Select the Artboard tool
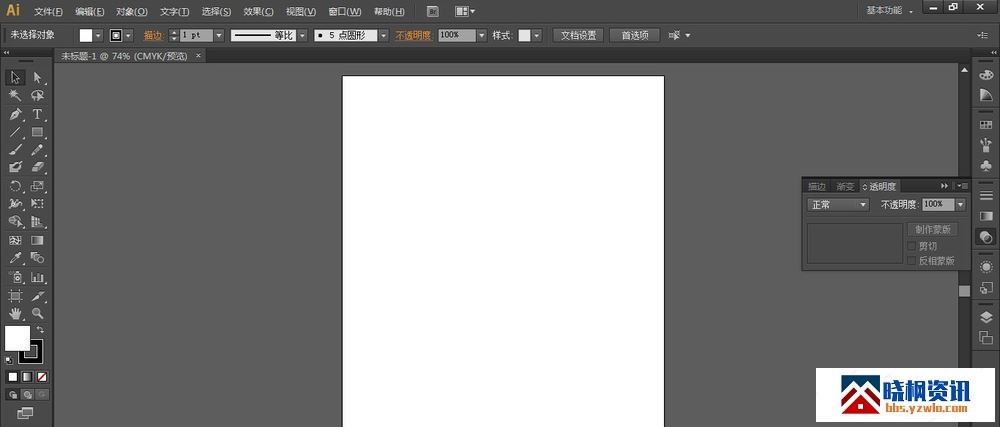The image size is (1000, 427). pyautogui.click(x=16, y=296)
